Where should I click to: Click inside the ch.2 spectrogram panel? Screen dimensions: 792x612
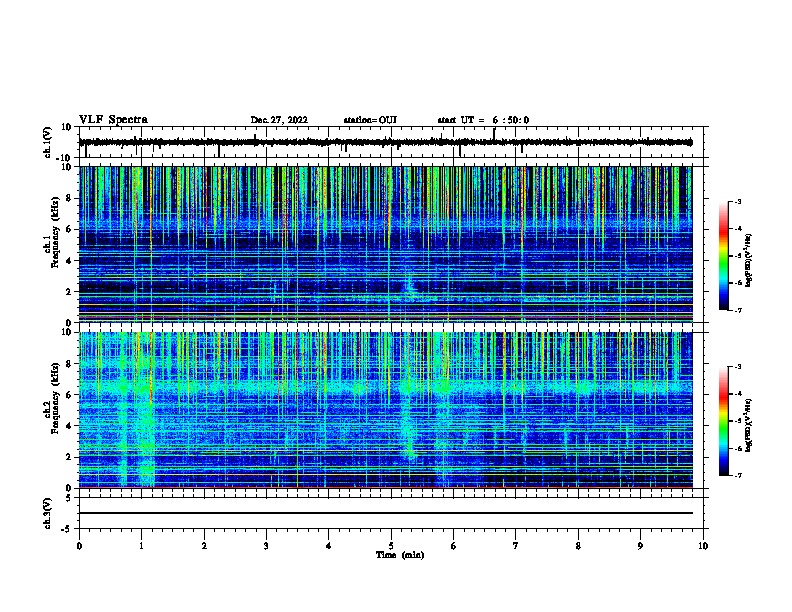[386, 410]
